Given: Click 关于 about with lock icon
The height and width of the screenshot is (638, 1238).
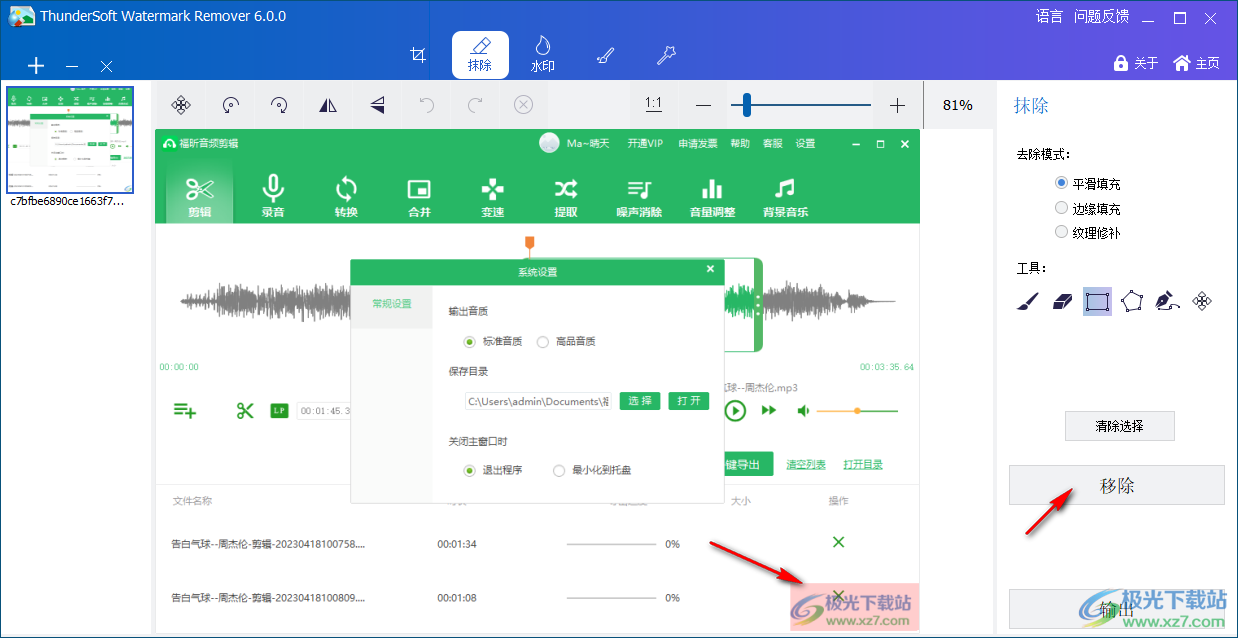Looking at the screenshot, I should (1136, 63).
